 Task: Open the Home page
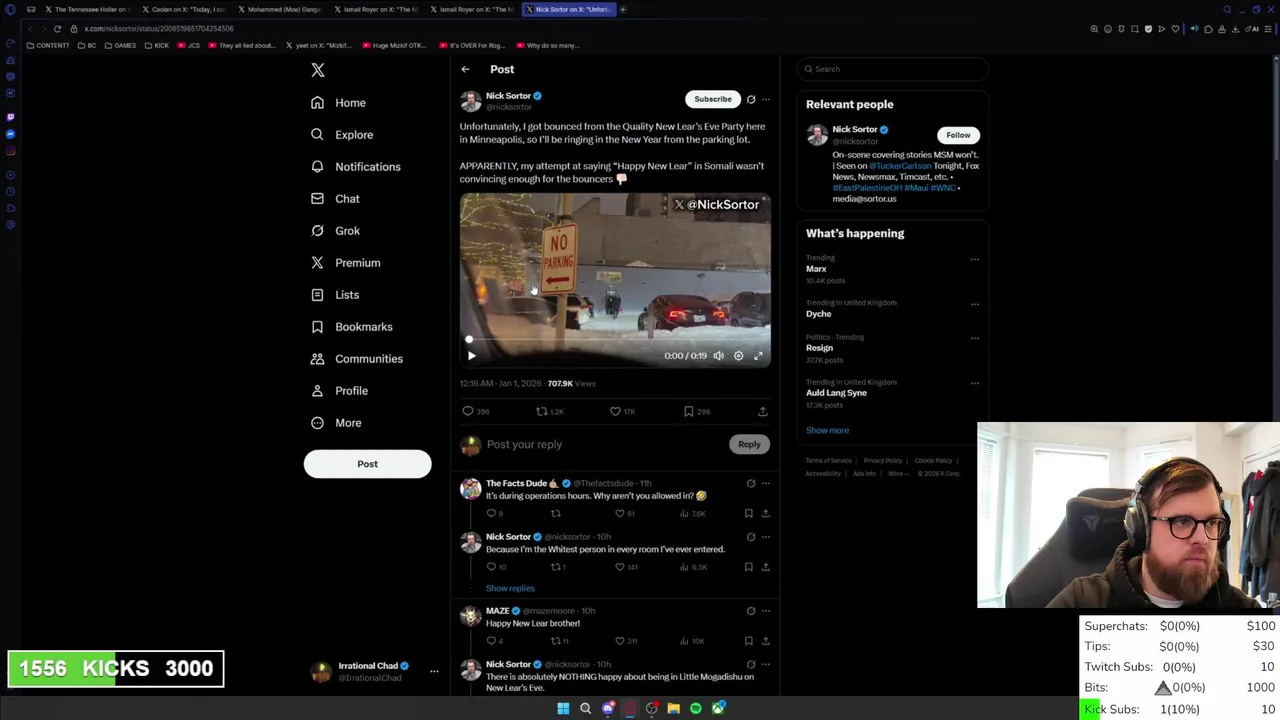point(339,103)
